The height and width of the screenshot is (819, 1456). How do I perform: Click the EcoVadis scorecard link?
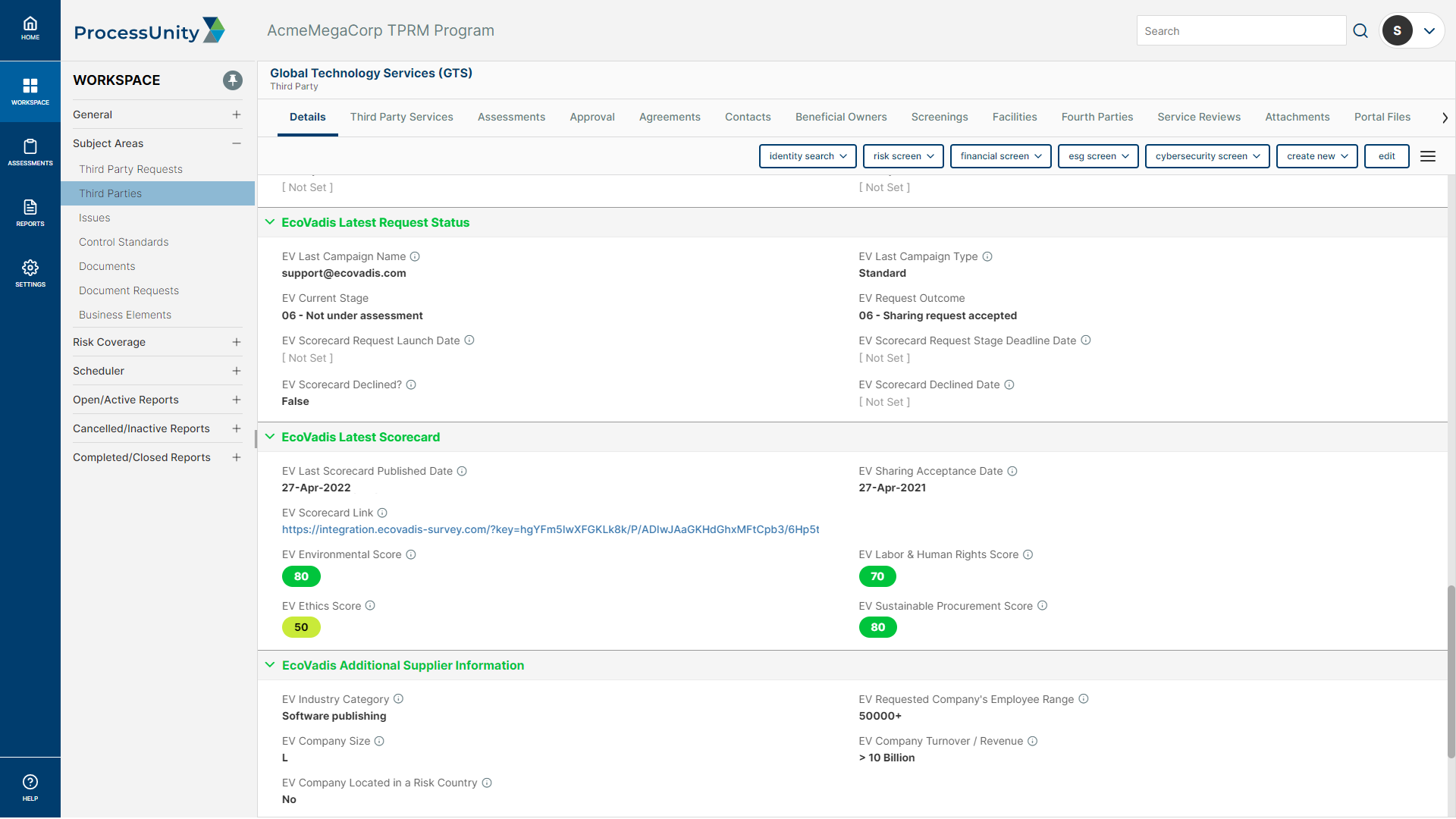550,528
